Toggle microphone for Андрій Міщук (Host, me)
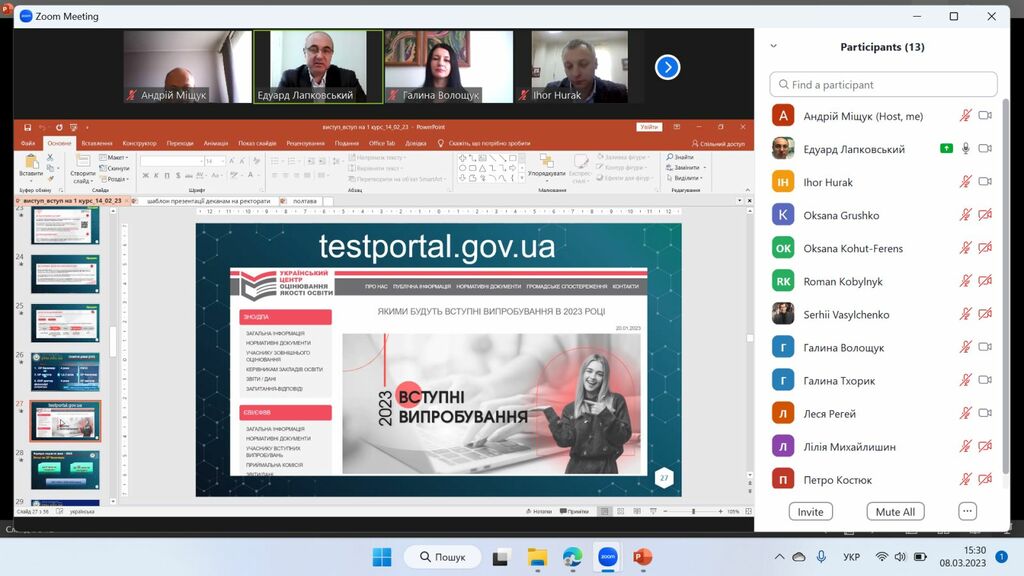Viewport: 1024px width, 576px height. [965, 116]
